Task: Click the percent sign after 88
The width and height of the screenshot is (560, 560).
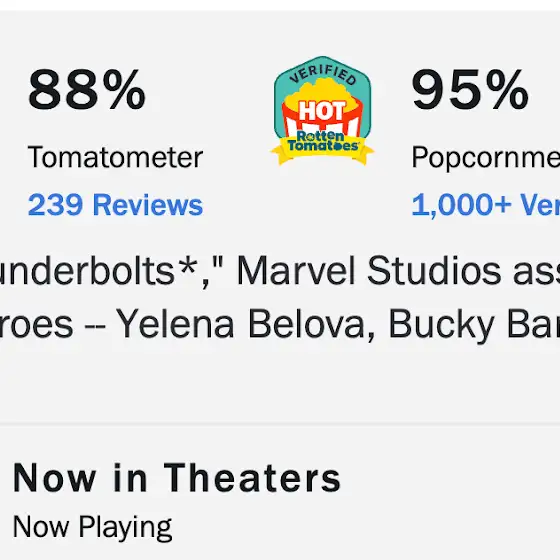Action: (x=124, y=90)
